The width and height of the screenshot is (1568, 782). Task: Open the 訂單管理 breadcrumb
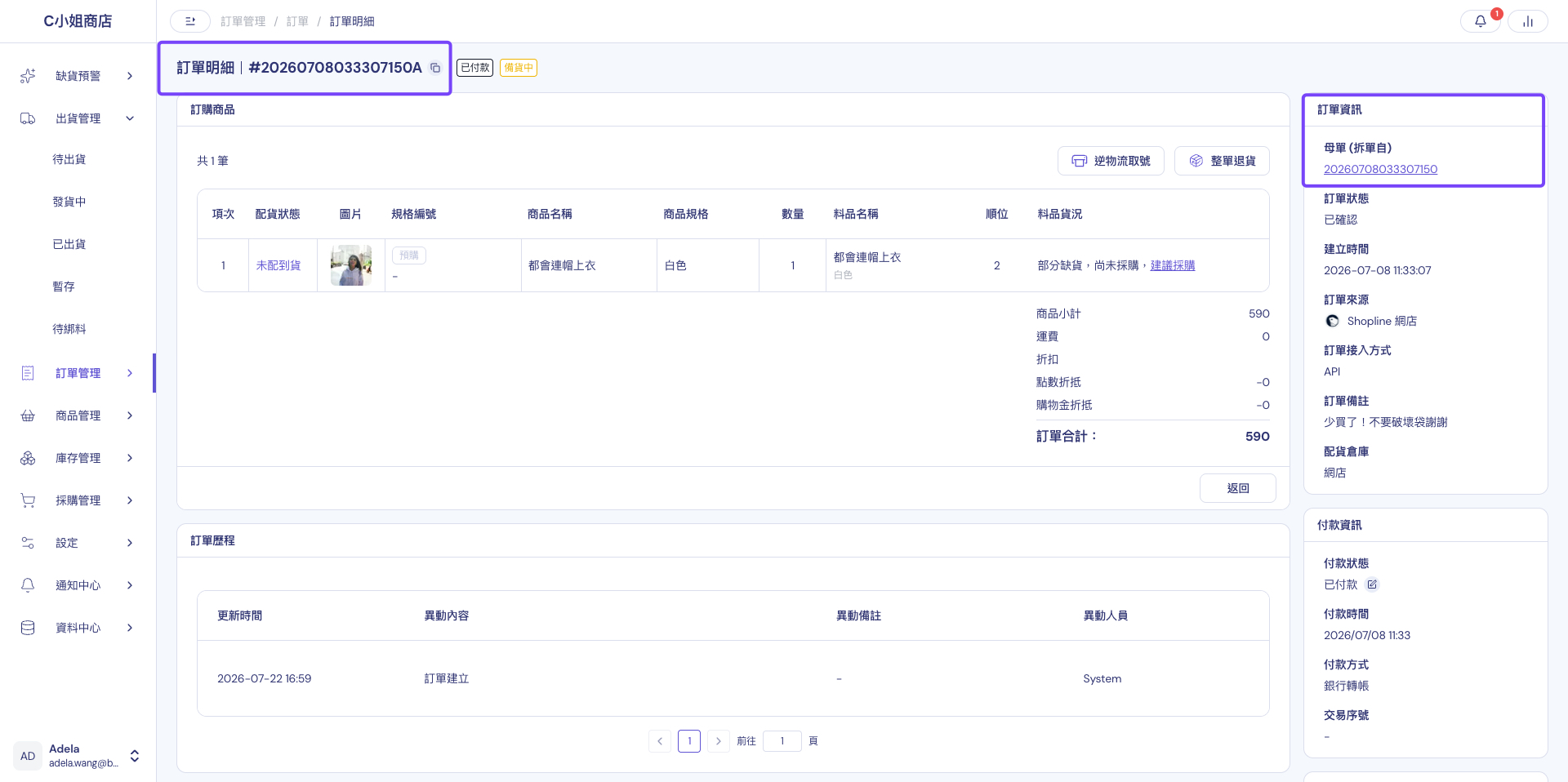click(243, 21)
